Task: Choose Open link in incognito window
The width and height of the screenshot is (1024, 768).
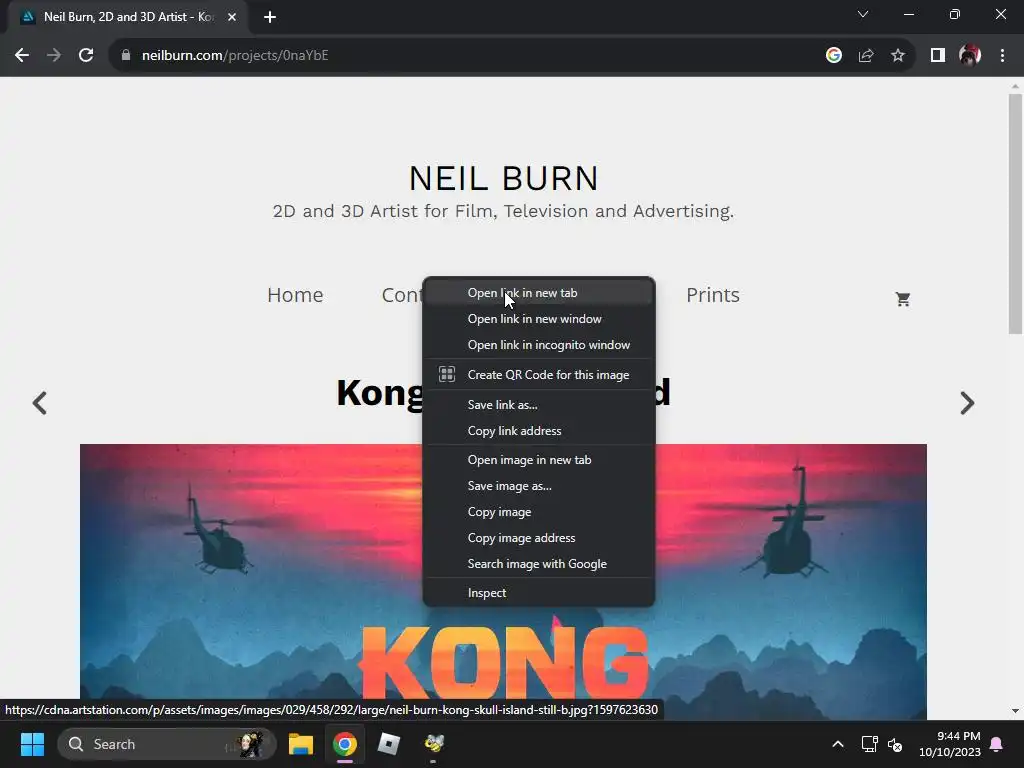Action: pyautogui.click(x=539, y=345)
